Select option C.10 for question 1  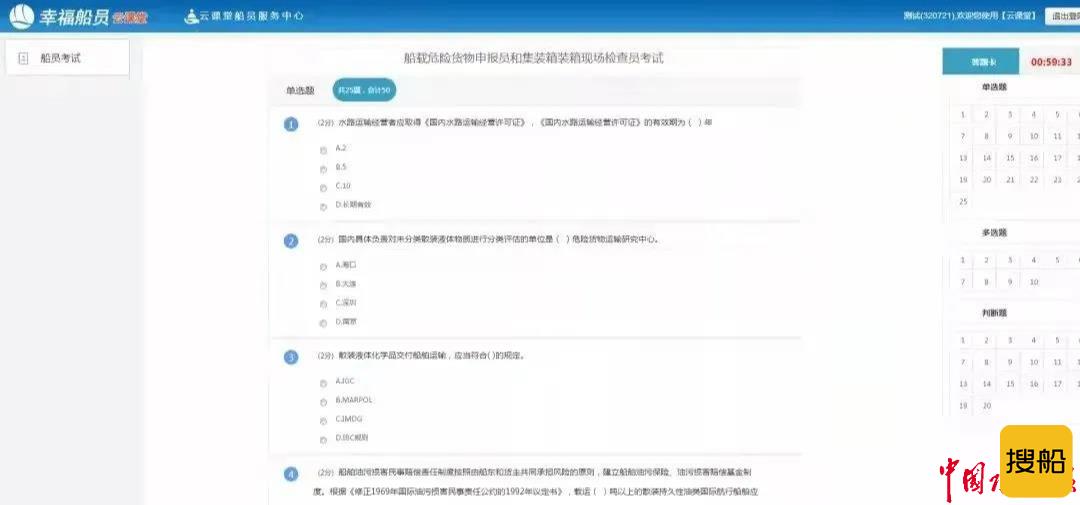(x=324, y=187)
